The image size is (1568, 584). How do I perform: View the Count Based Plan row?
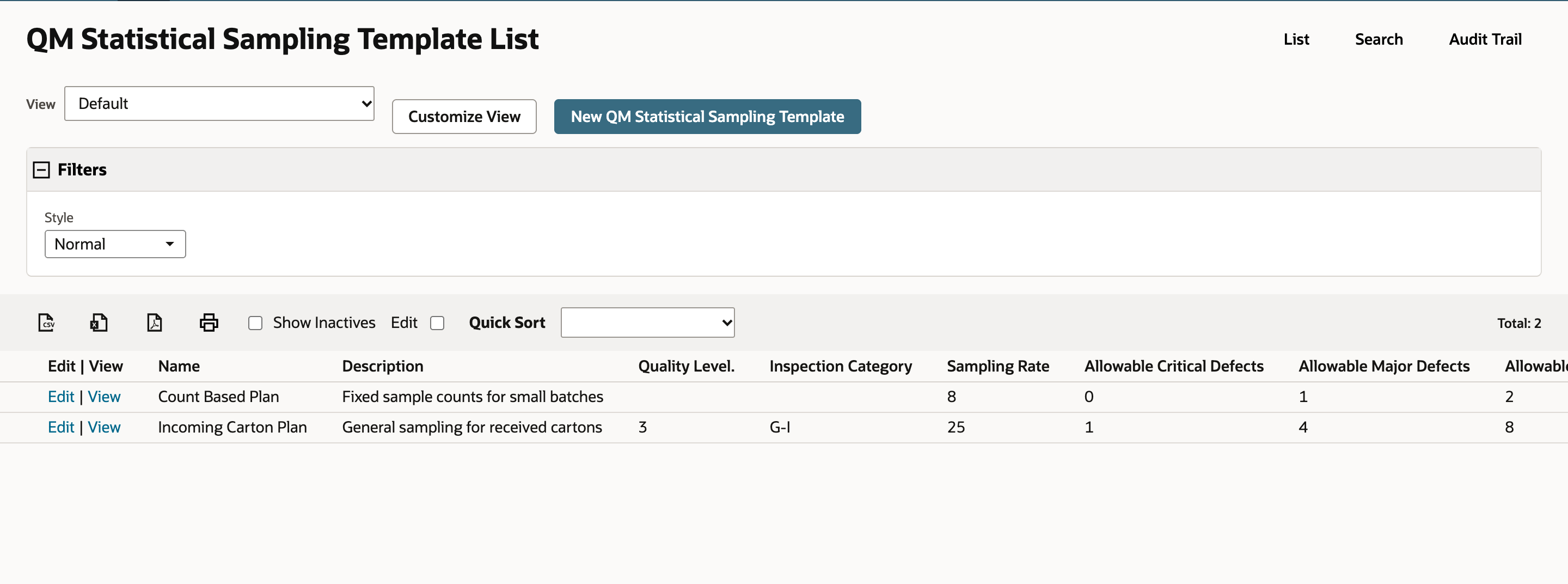pyautogui.click(x=104, y=397)
